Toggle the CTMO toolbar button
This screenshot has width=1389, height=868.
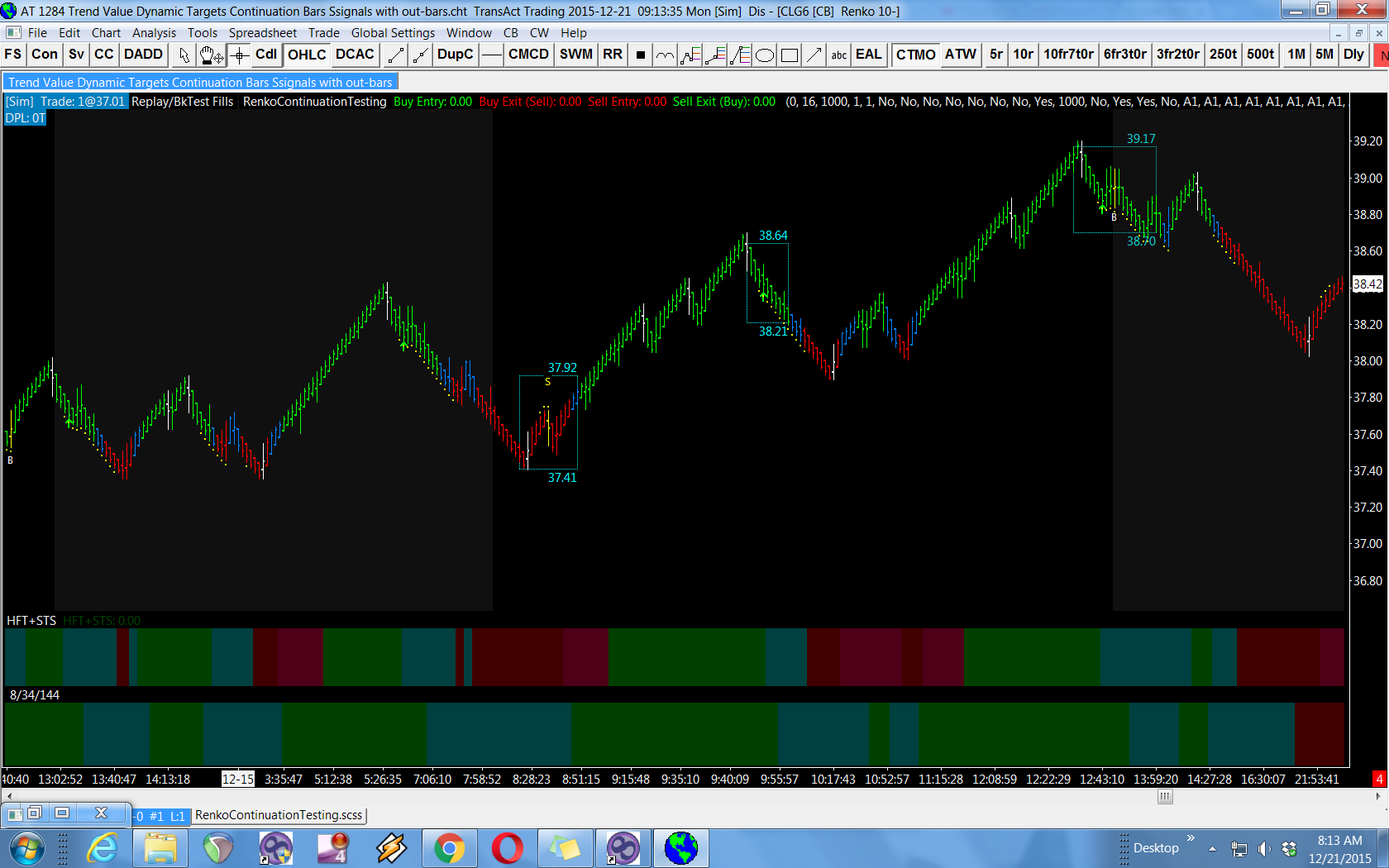(x=916, y=55)
